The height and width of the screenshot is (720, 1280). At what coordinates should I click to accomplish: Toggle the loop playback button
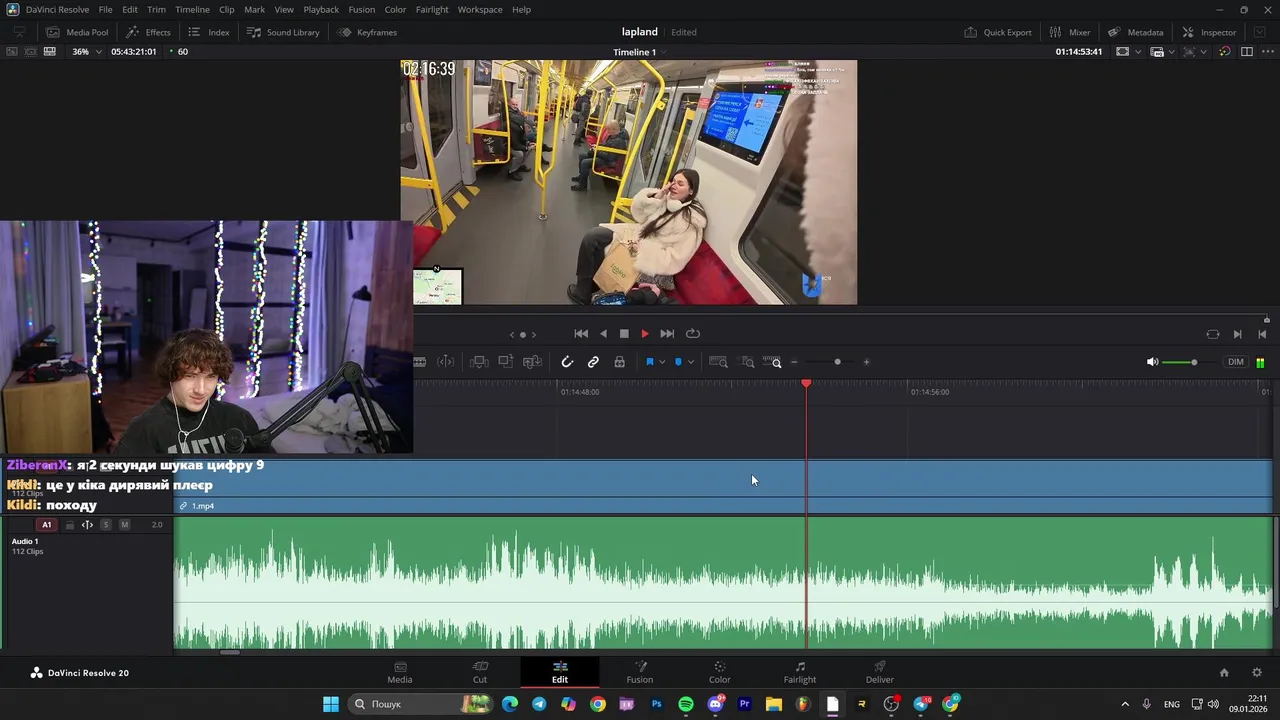[692, 334]
